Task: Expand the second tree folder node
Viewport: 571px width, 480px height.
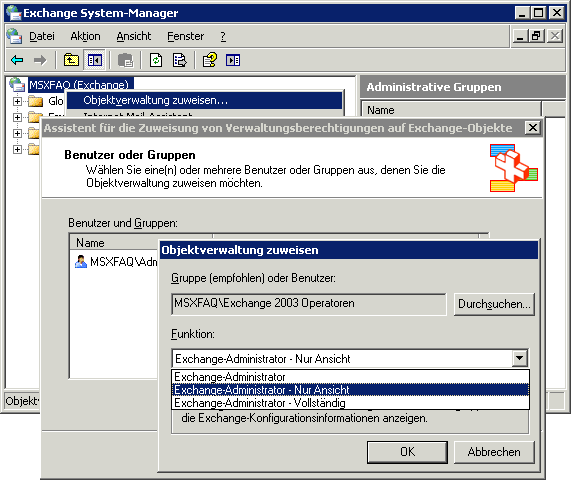Action: coord(17,117)
